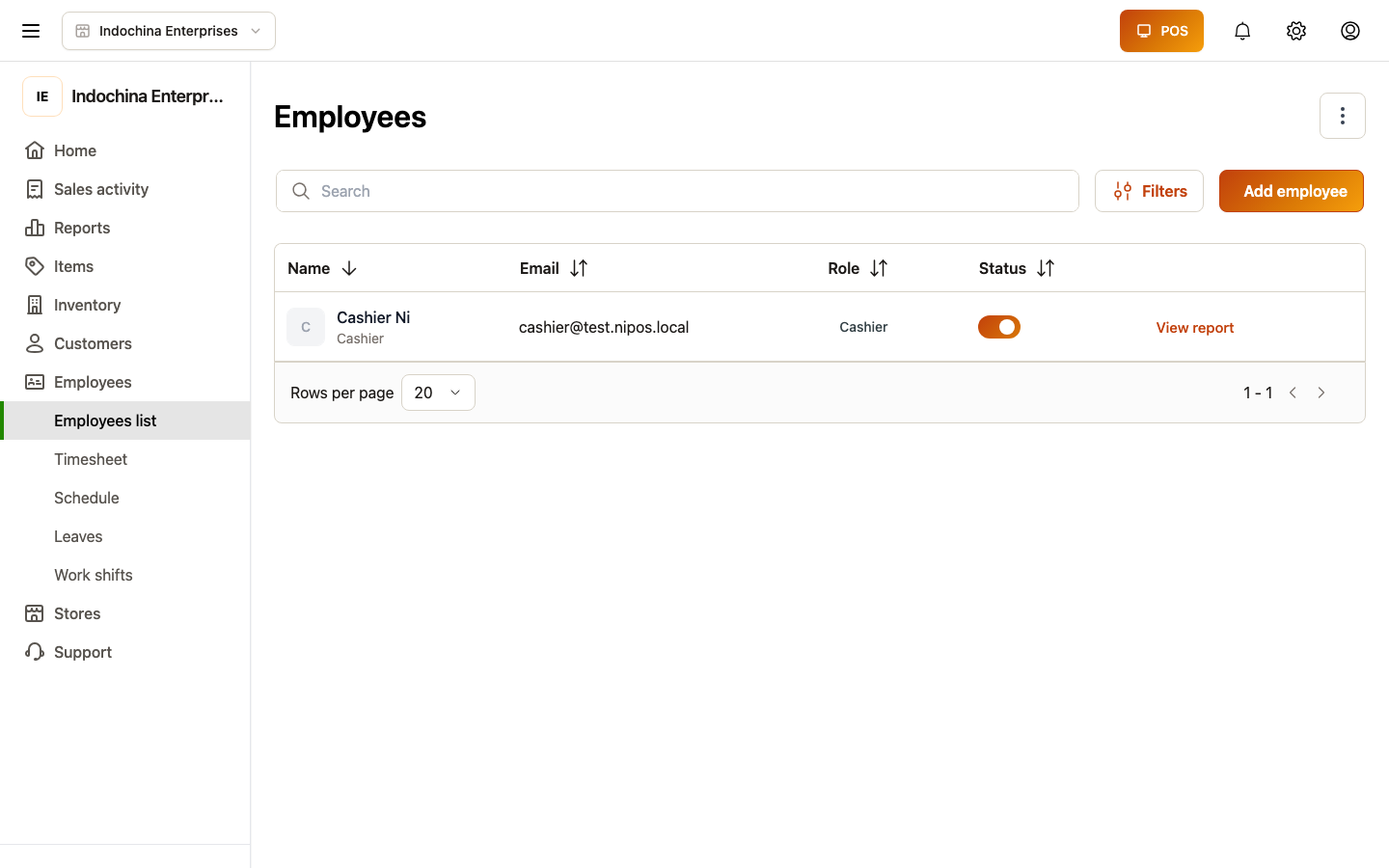Open the Filters button
This screenshot has width=1389, height=868.
coord(1149,191)
